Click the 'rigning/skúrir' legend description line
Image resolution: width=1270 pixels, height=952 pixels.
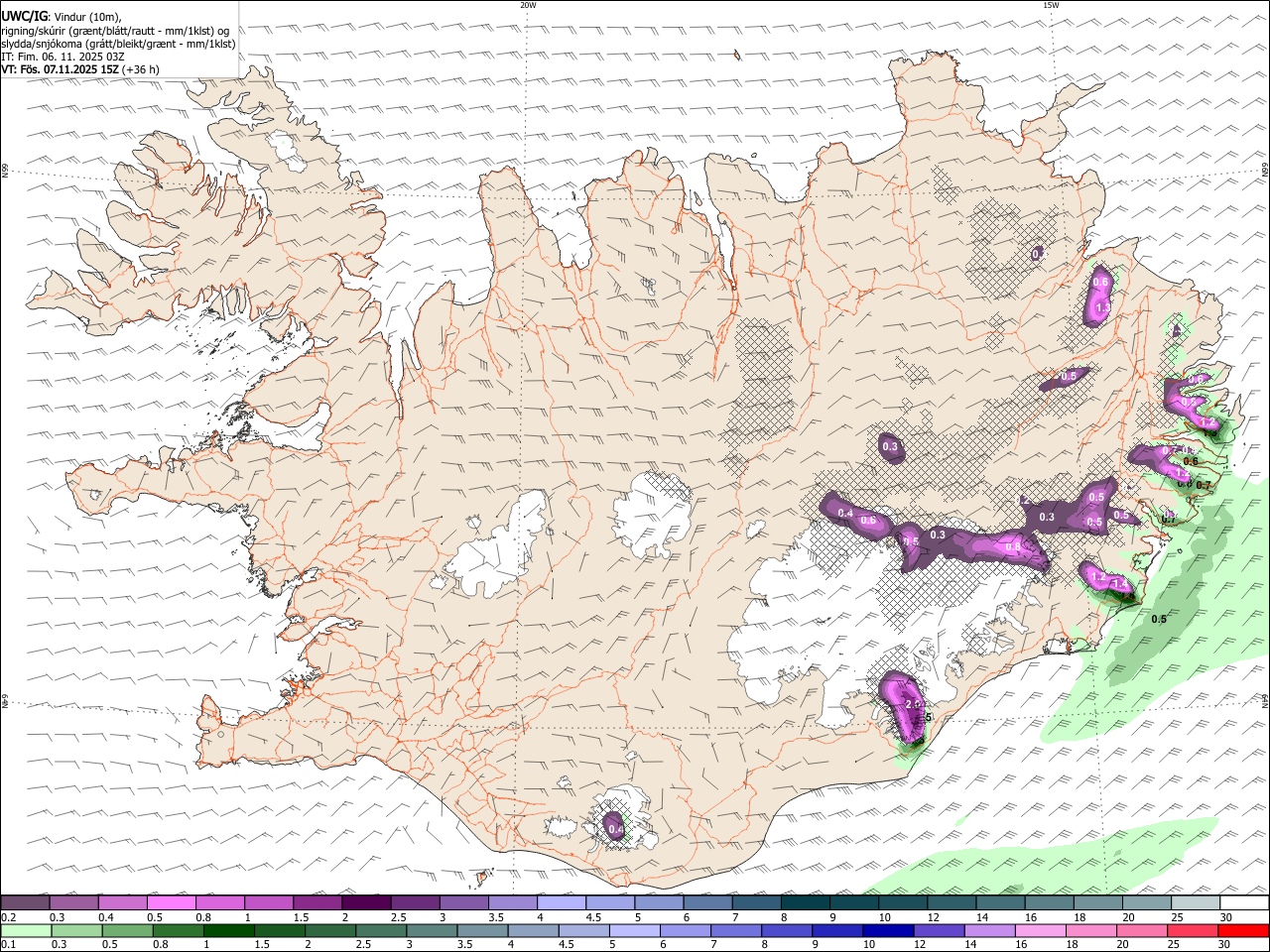(115, 31)
